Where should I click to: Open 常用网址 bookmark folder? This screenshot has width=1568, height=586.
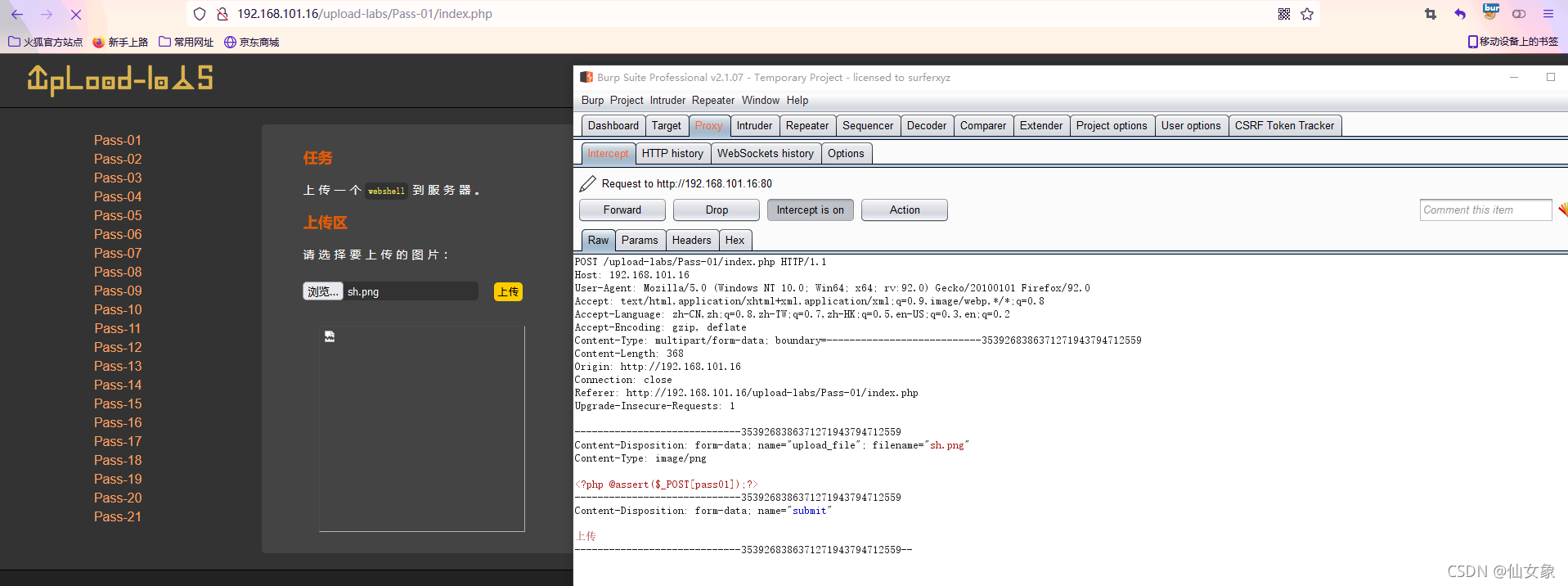tap(186, 42)
